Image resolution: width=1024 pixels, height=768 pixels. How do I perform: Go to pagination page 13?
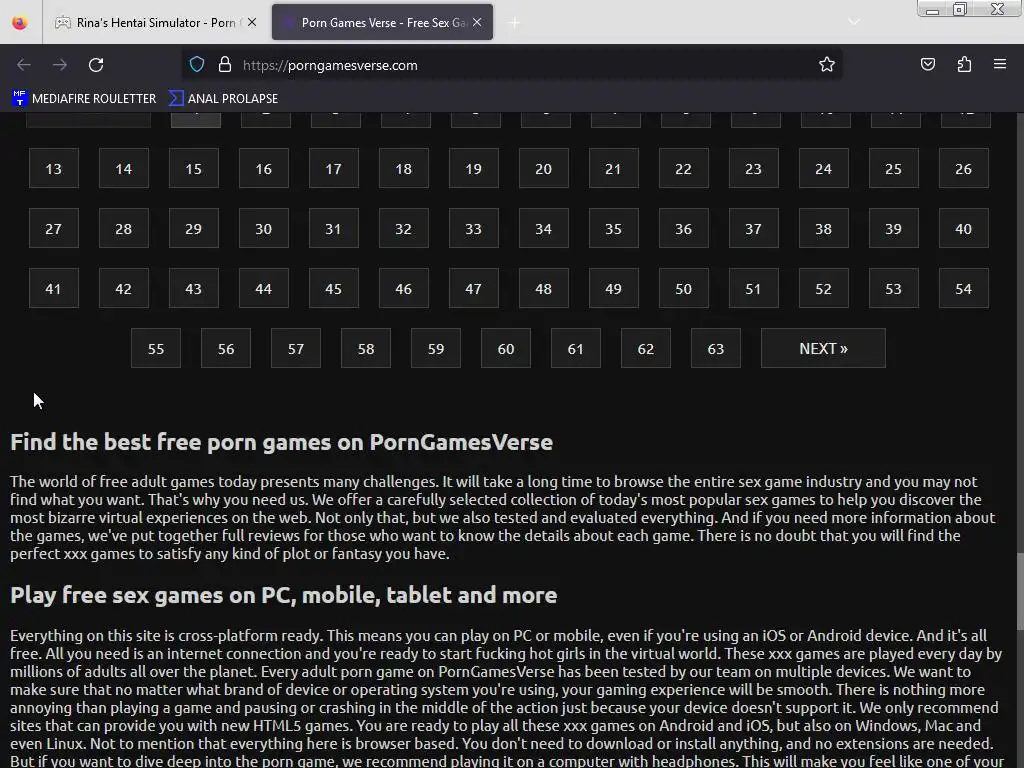coord(54,168)
